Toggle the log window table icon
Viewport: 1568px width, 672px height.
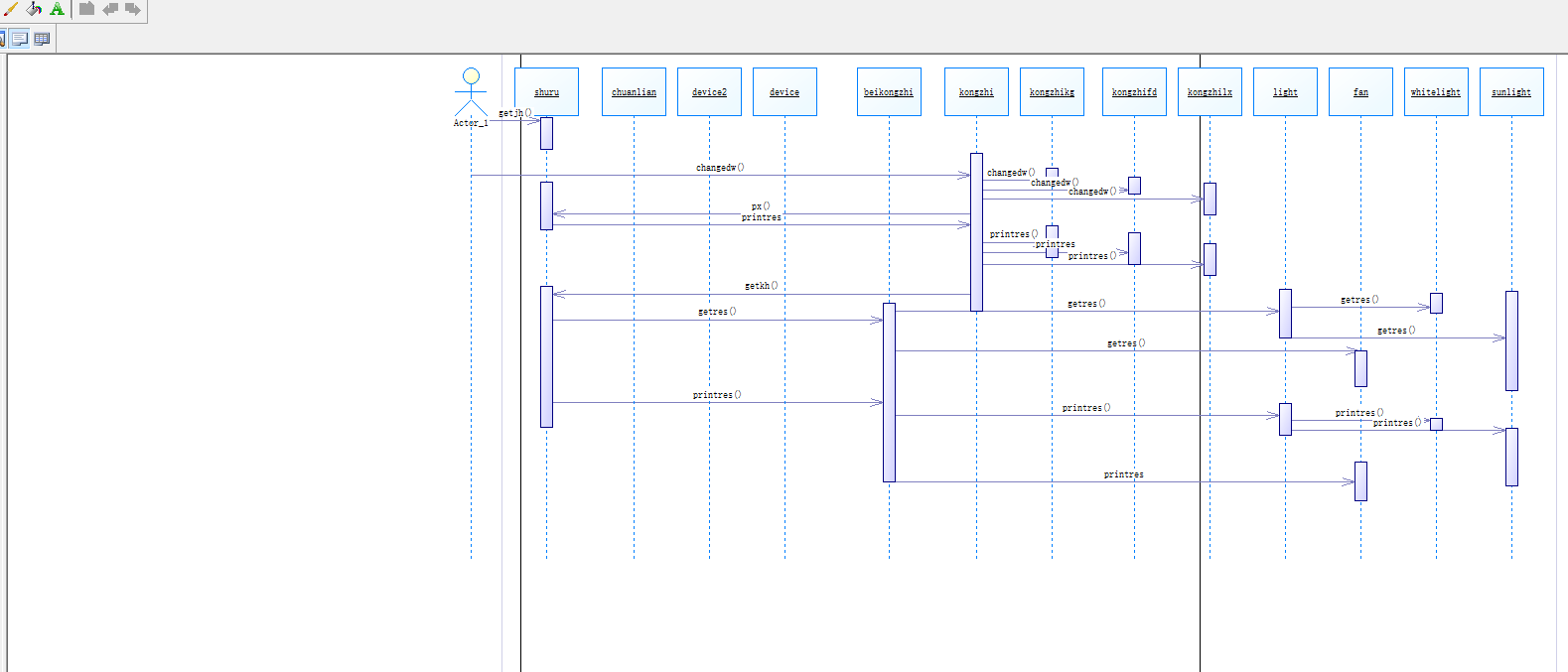pos(42,39)
